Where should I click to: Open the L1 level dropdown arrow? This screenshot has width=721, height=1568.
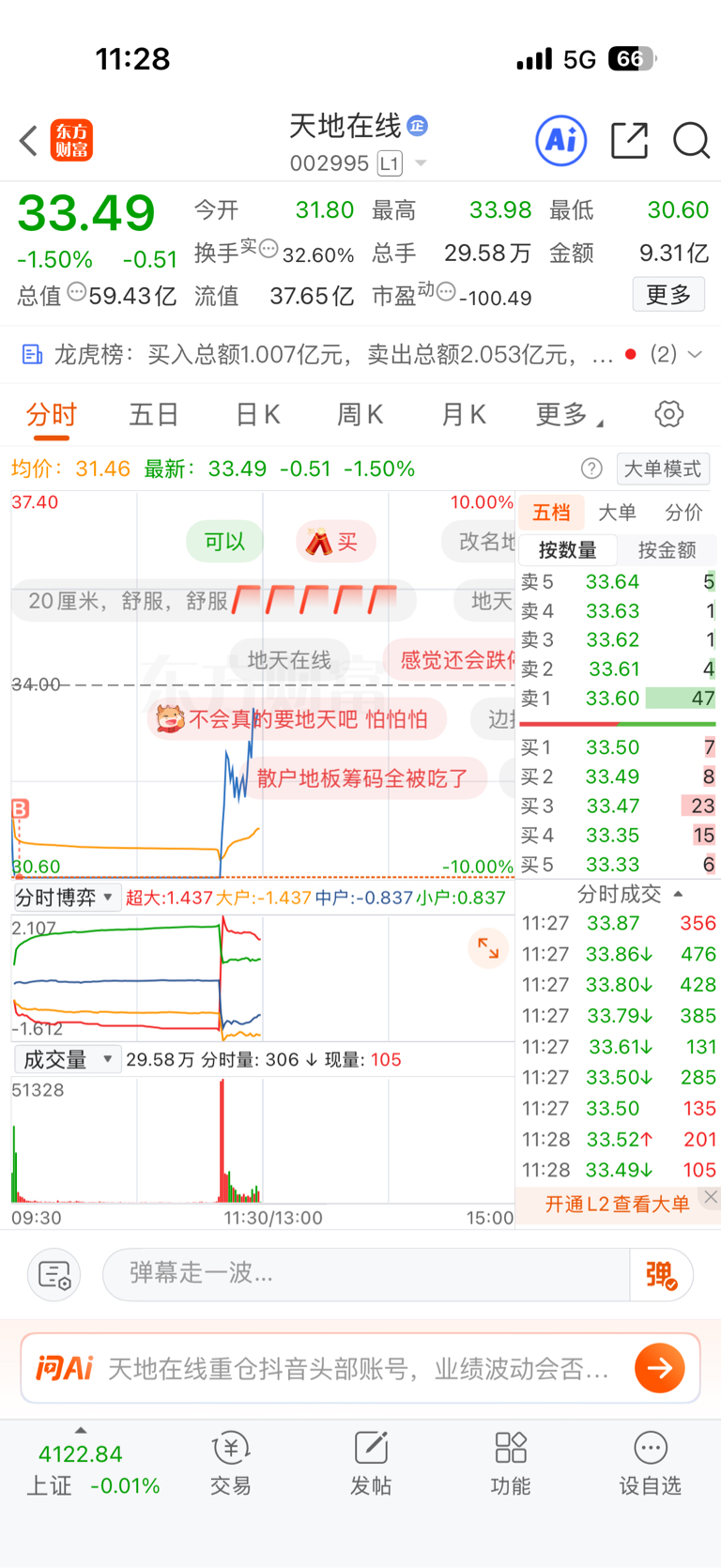pyautogui.click(x=421, y=163)
